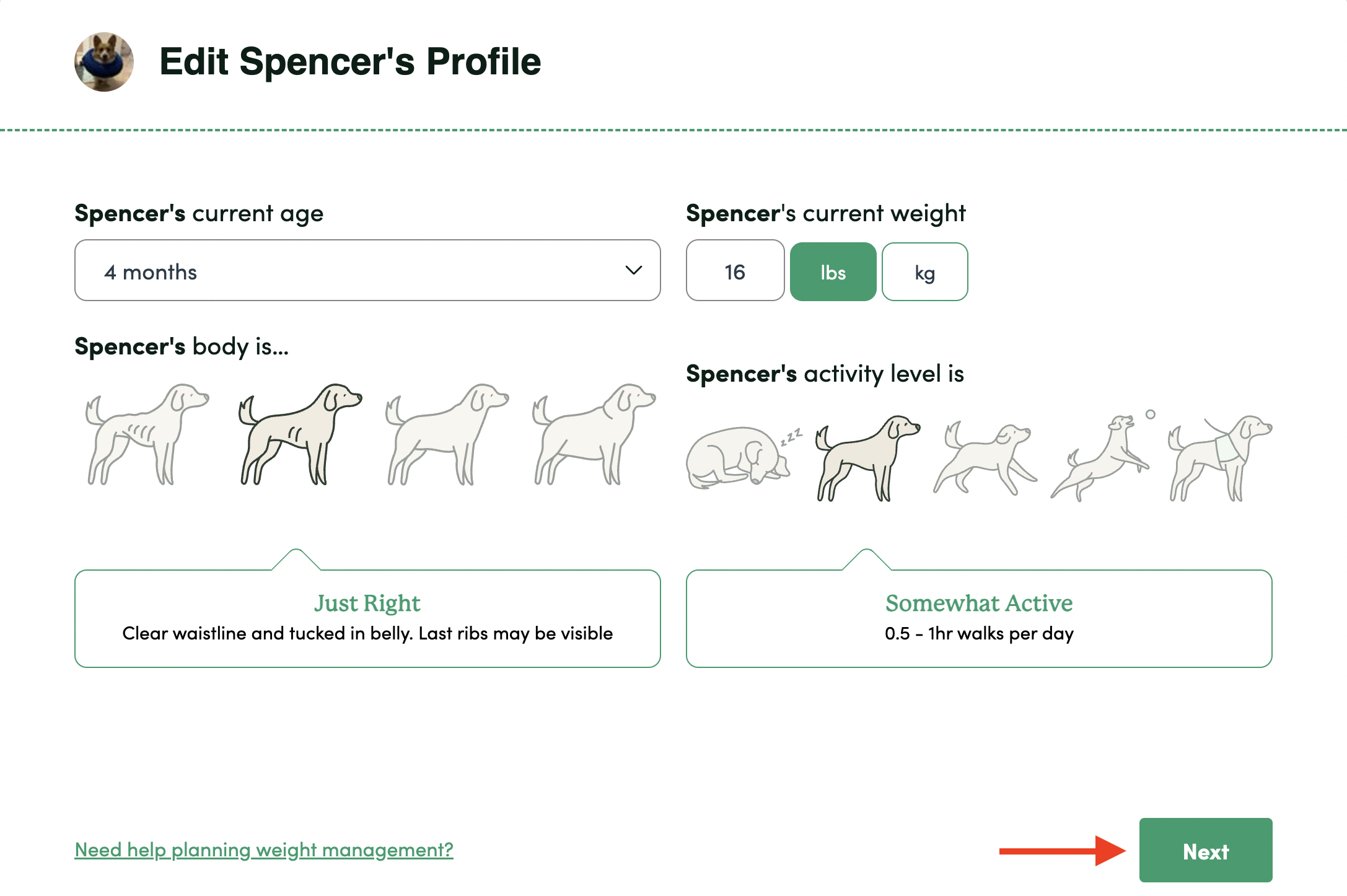Click the weight input field showing 16
This screenshot has height=896, width=1347.
(735, 271)
